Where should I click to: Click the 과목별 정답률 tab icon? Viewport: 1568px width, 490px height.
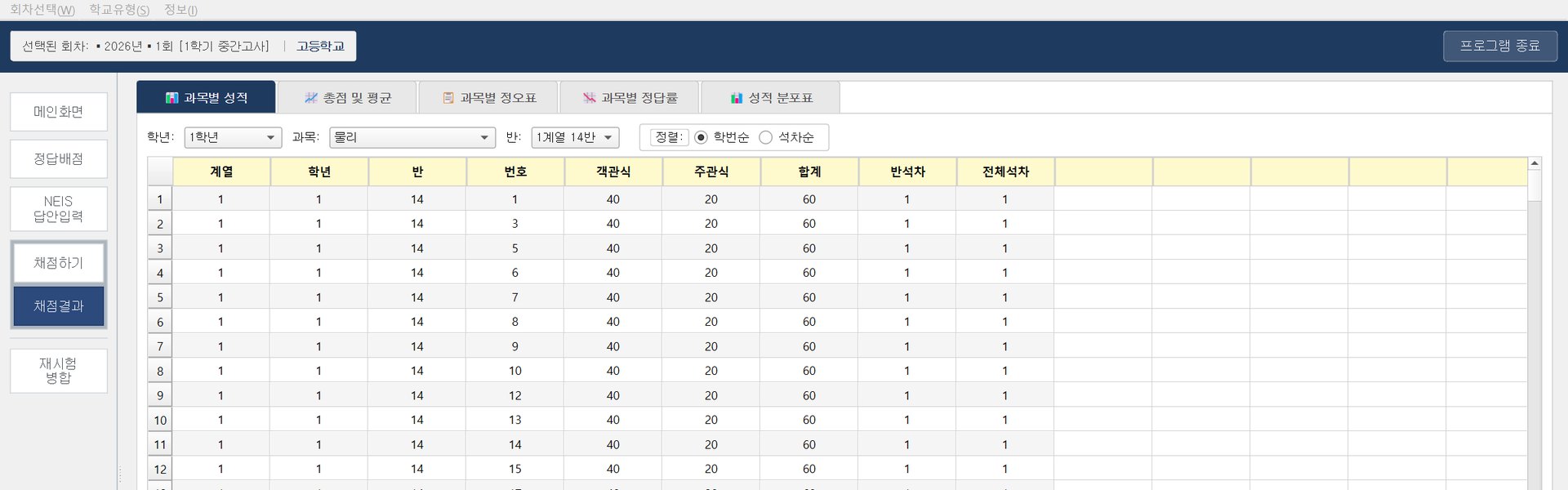click(590, 98)
